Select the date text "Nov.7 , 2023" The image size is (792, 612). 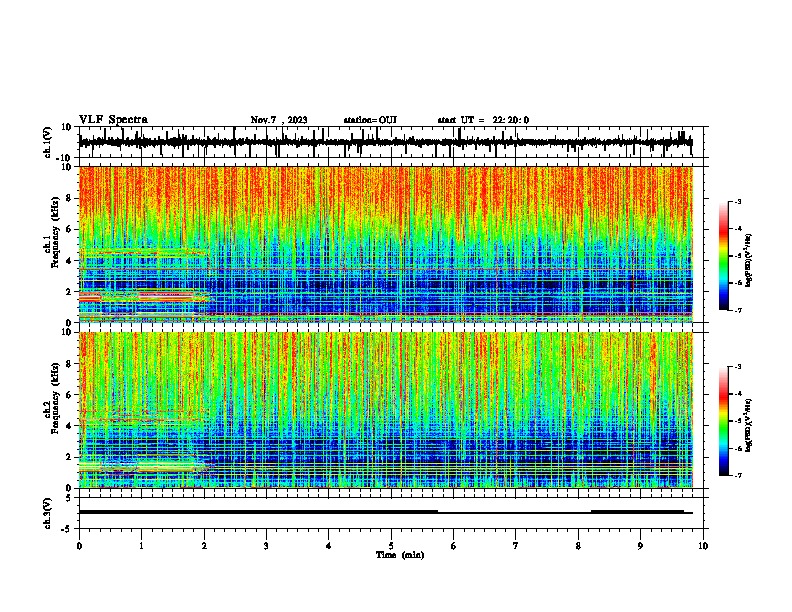tap(279, 120)
